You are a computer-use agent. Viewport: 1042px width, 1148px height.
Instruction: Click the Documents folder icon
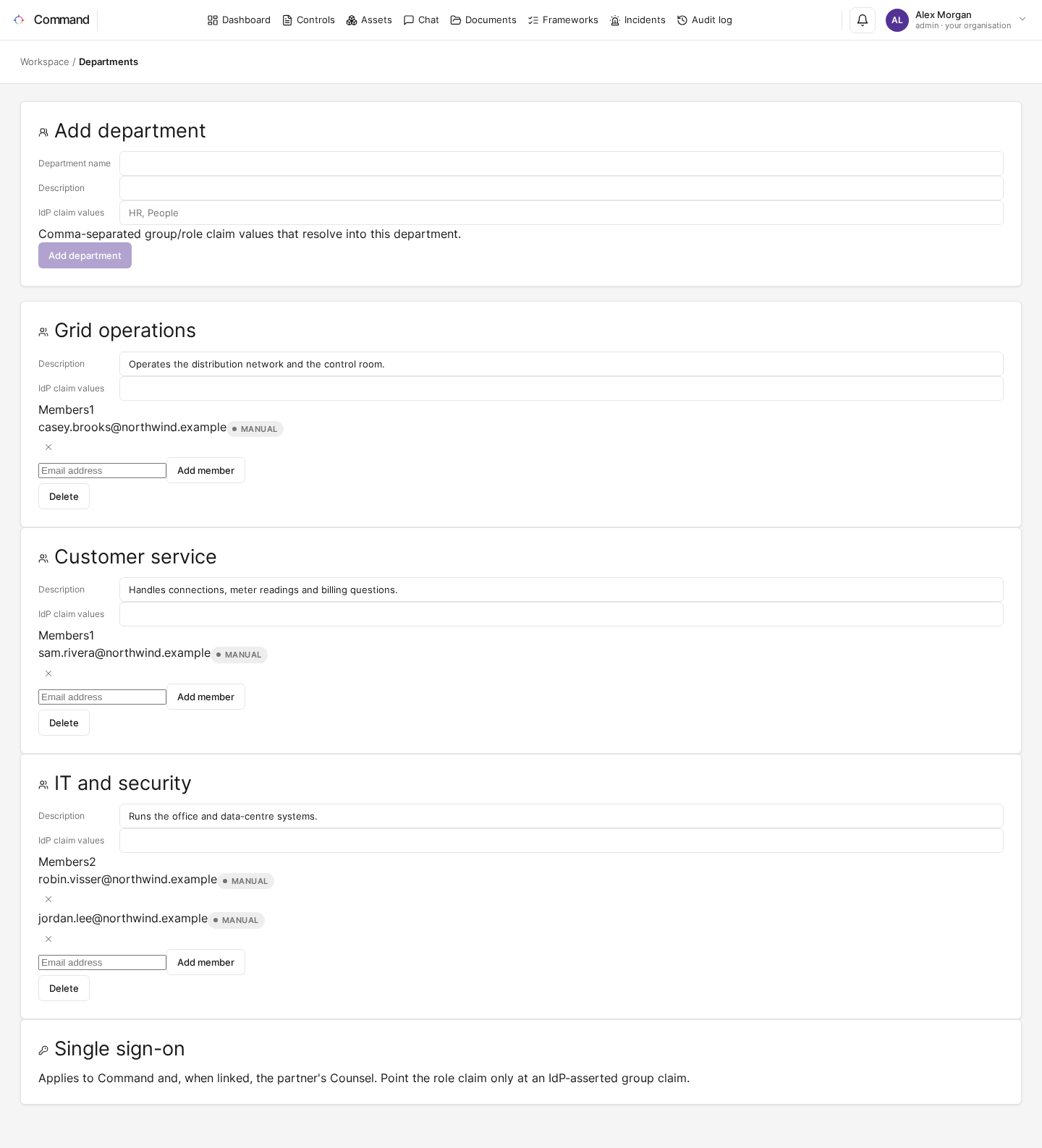pyautogui.click(x=456, y=20)
